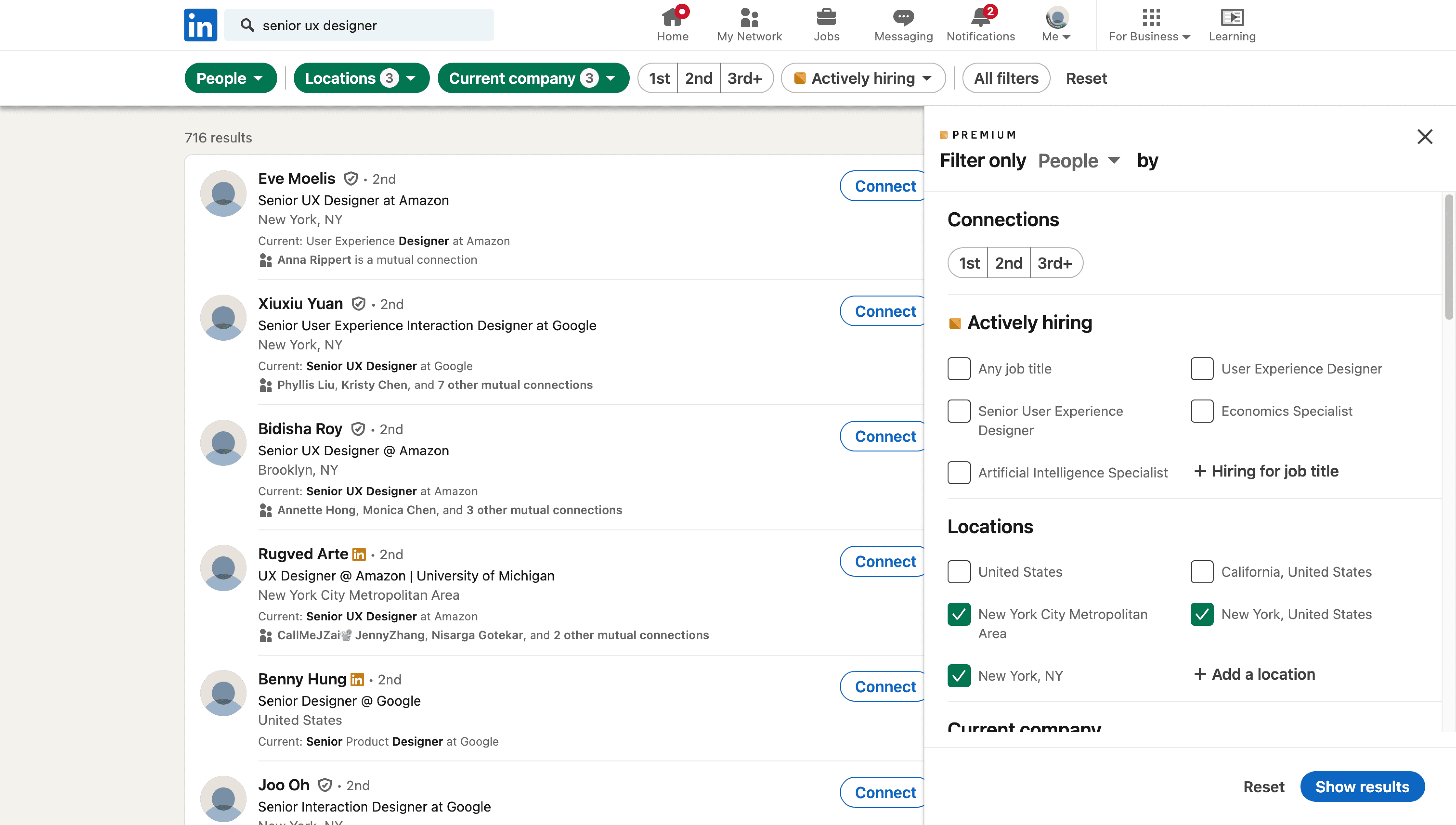Check the United States location checkbox
This screenshot has height=825, width=1456.
[x=959, y=572]
